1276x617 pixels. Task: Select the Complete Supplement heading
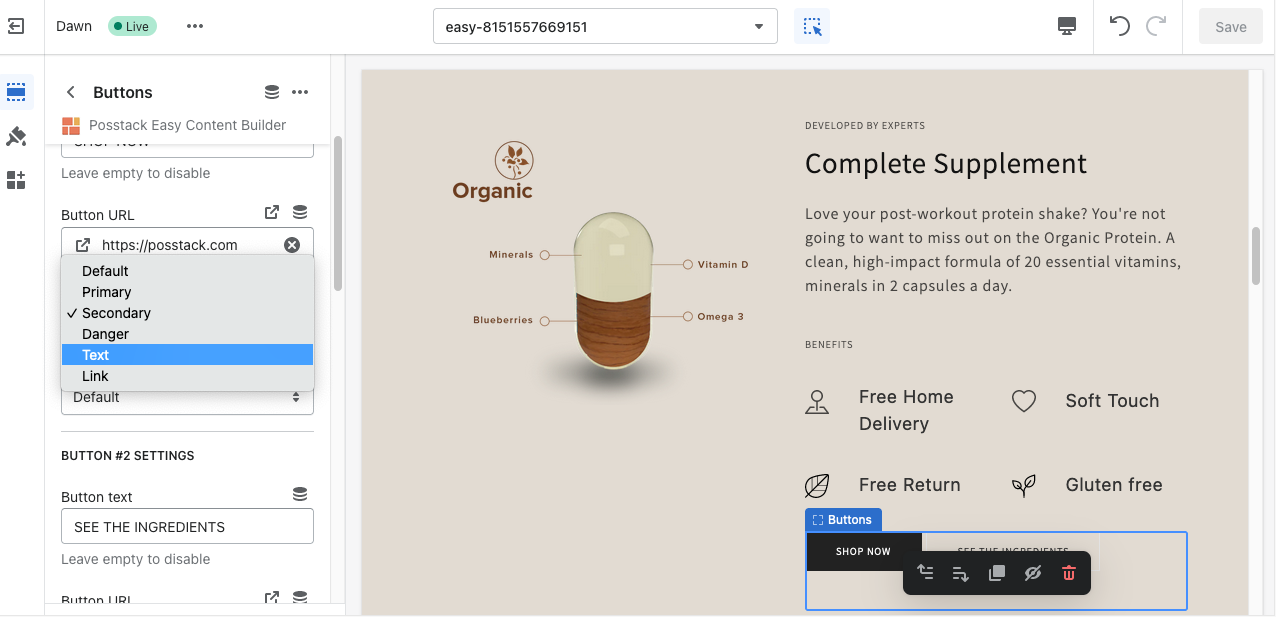pyautogui.click(x=946, y=164)
